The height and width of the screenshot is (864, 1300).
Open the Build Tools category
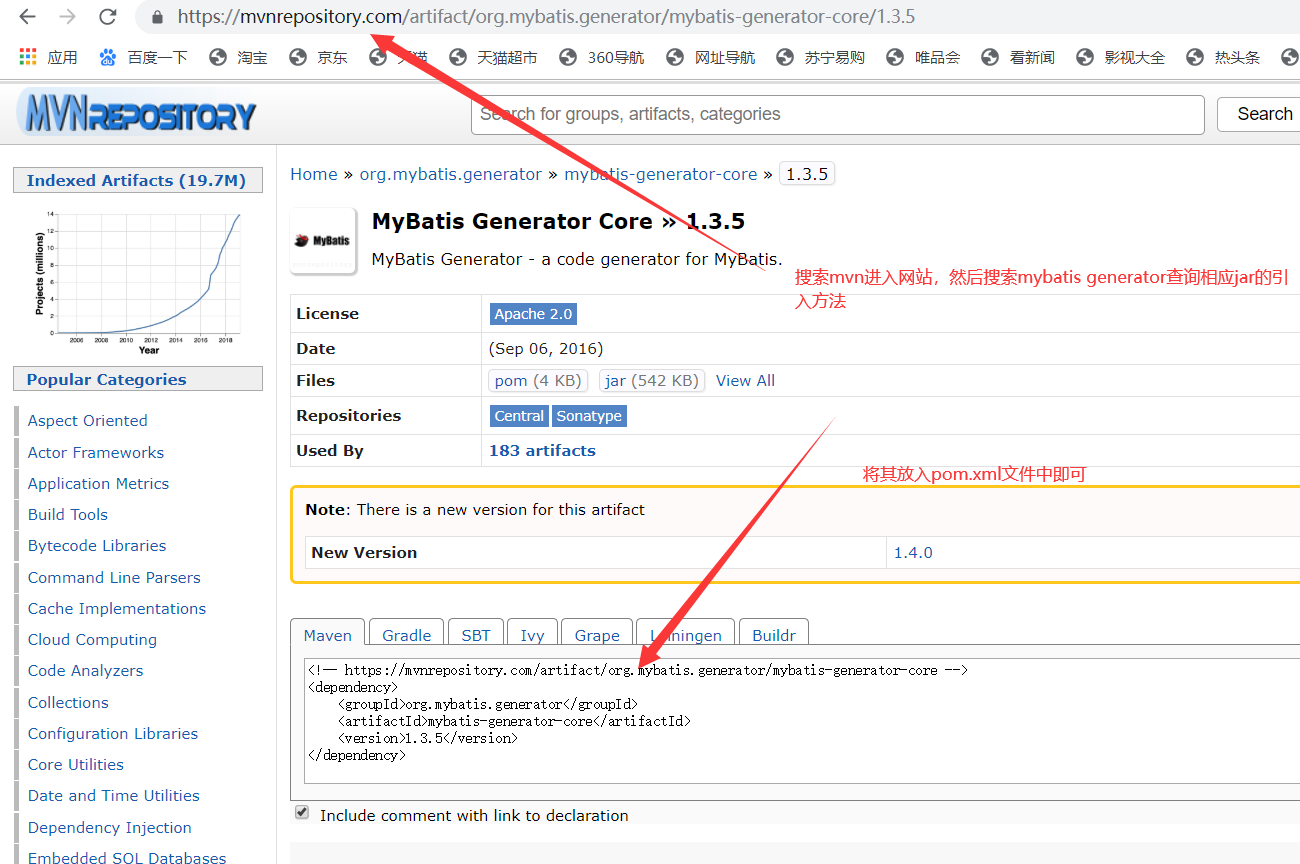[68, 515]
